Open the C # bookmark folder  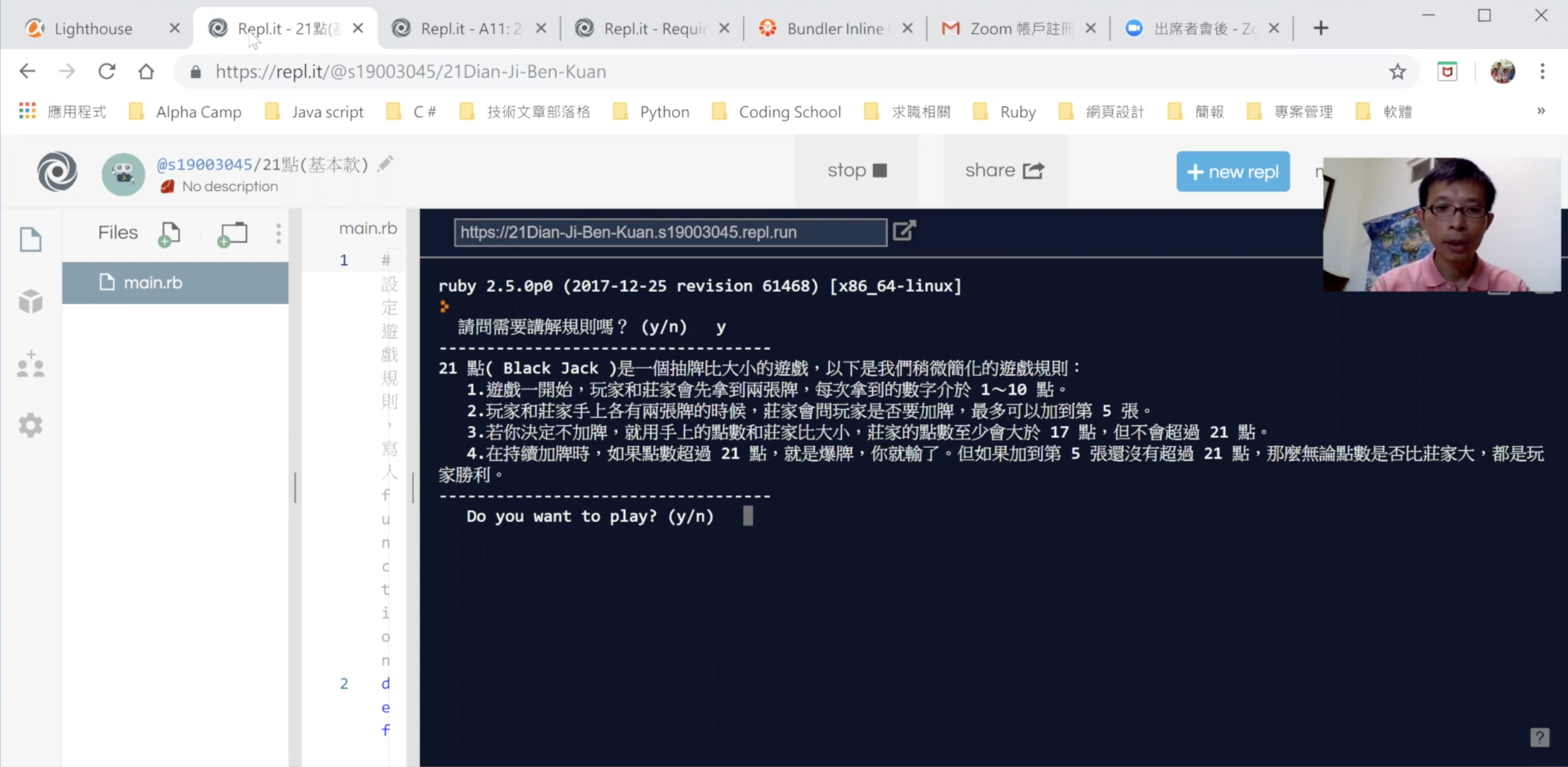[413, 112]
